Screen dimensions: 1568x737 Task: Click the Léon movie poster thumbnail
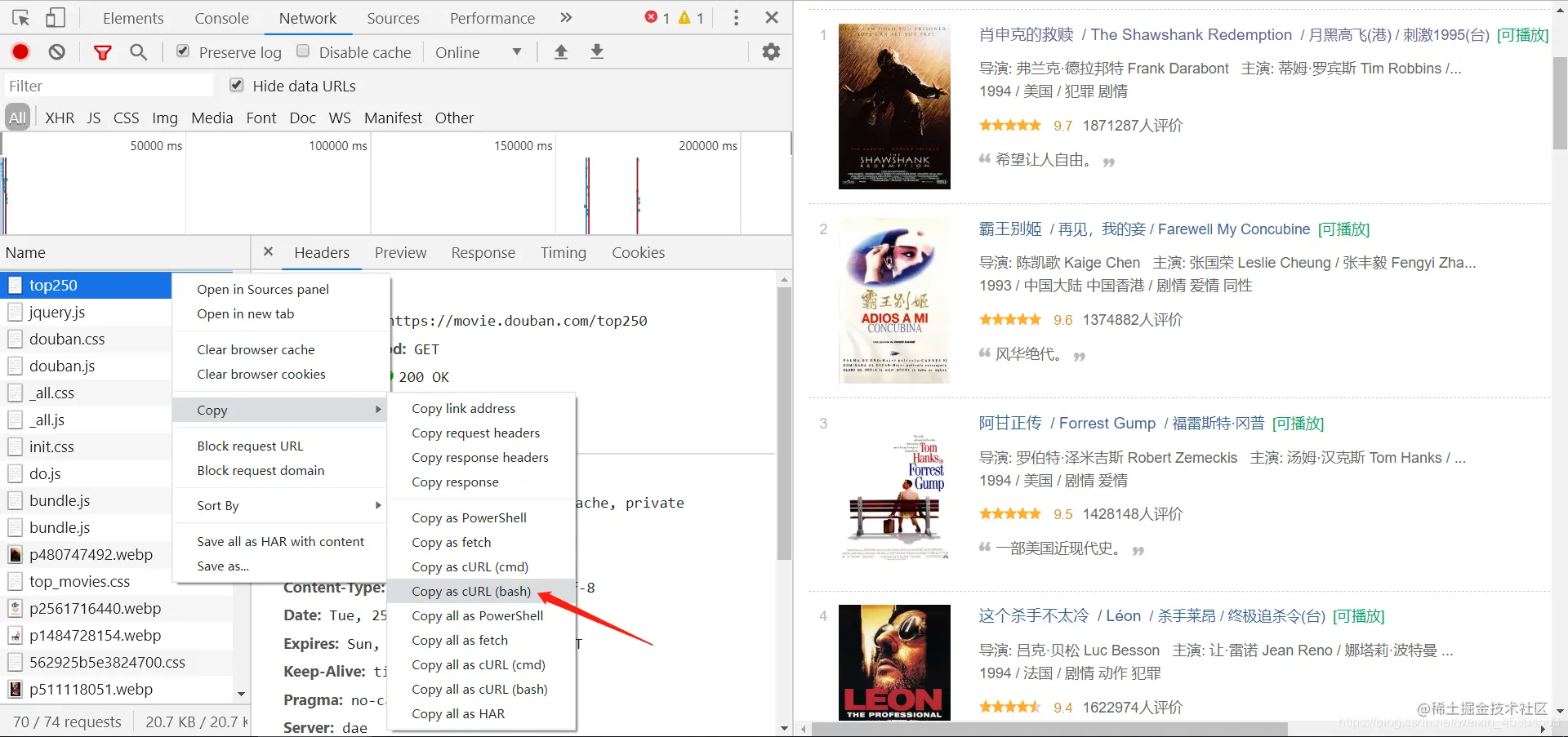click(x=894, y=662)
